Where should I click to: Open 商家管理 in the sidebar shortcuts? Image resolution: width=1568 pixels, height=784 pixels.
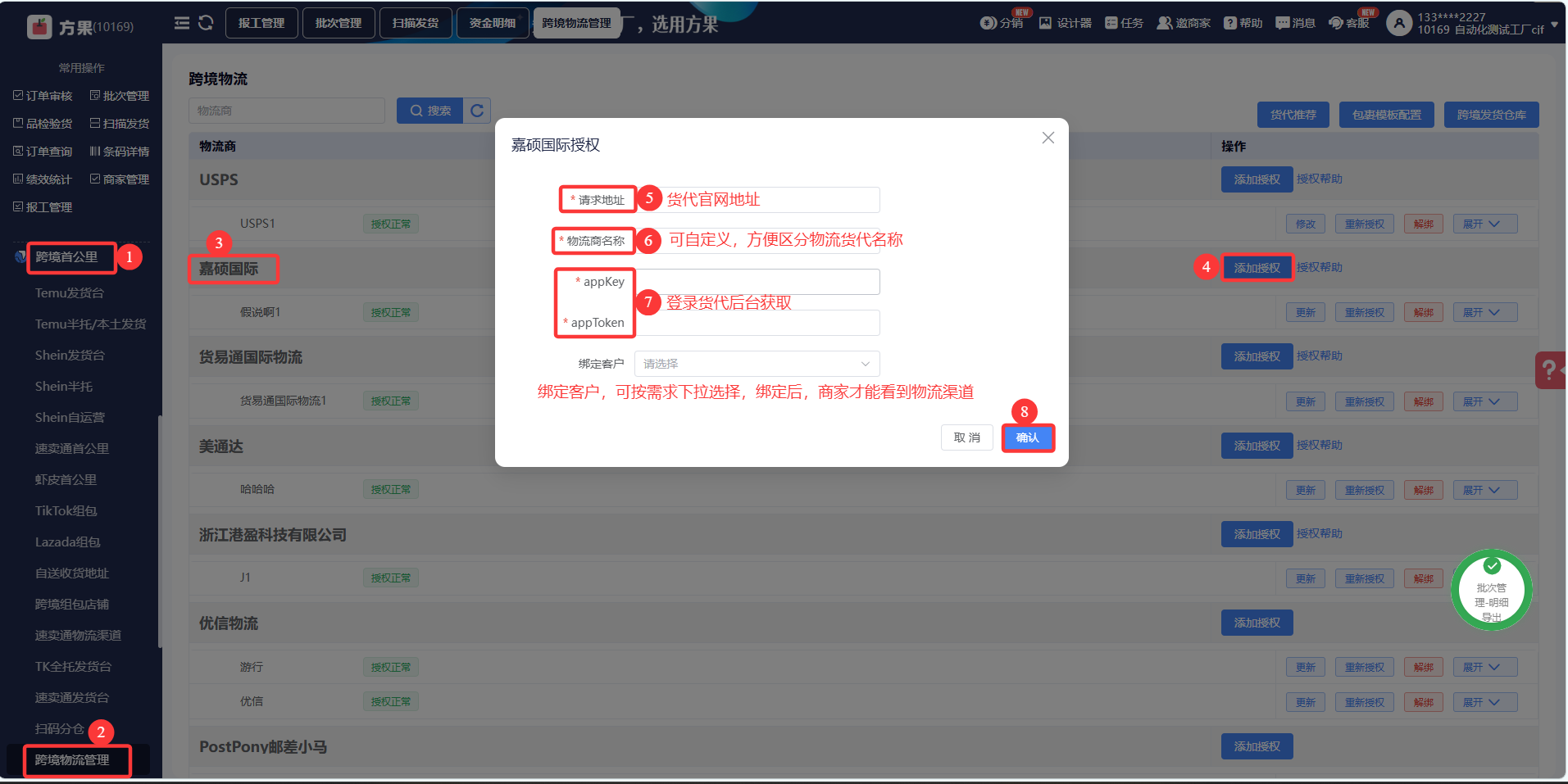pyautogui.click(x=120, y=179)
